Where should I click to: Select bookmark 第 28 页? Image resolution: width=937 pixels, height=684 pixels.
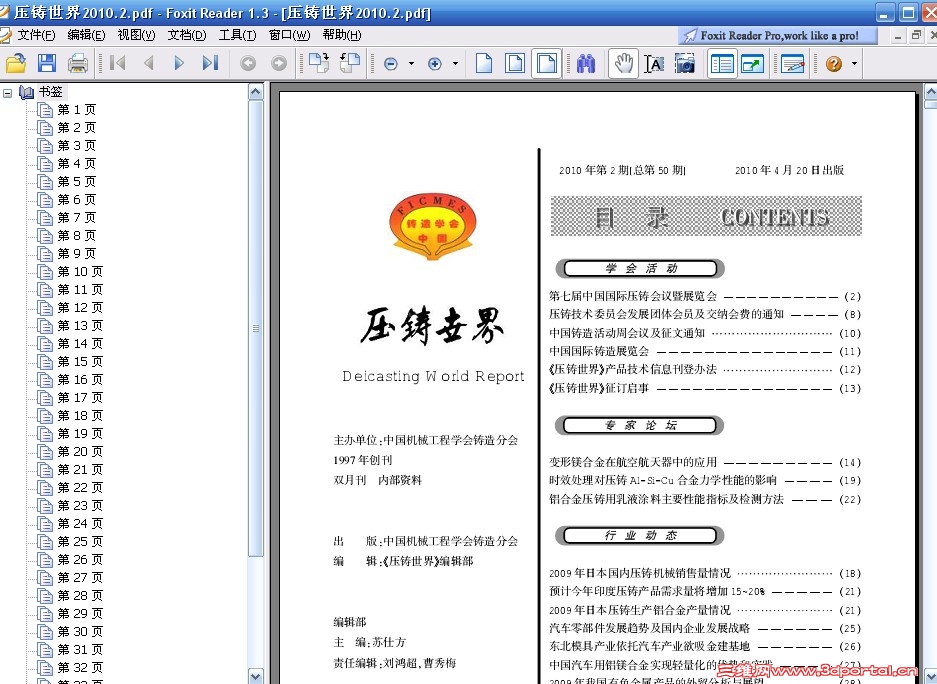click(x=80, y=596)
